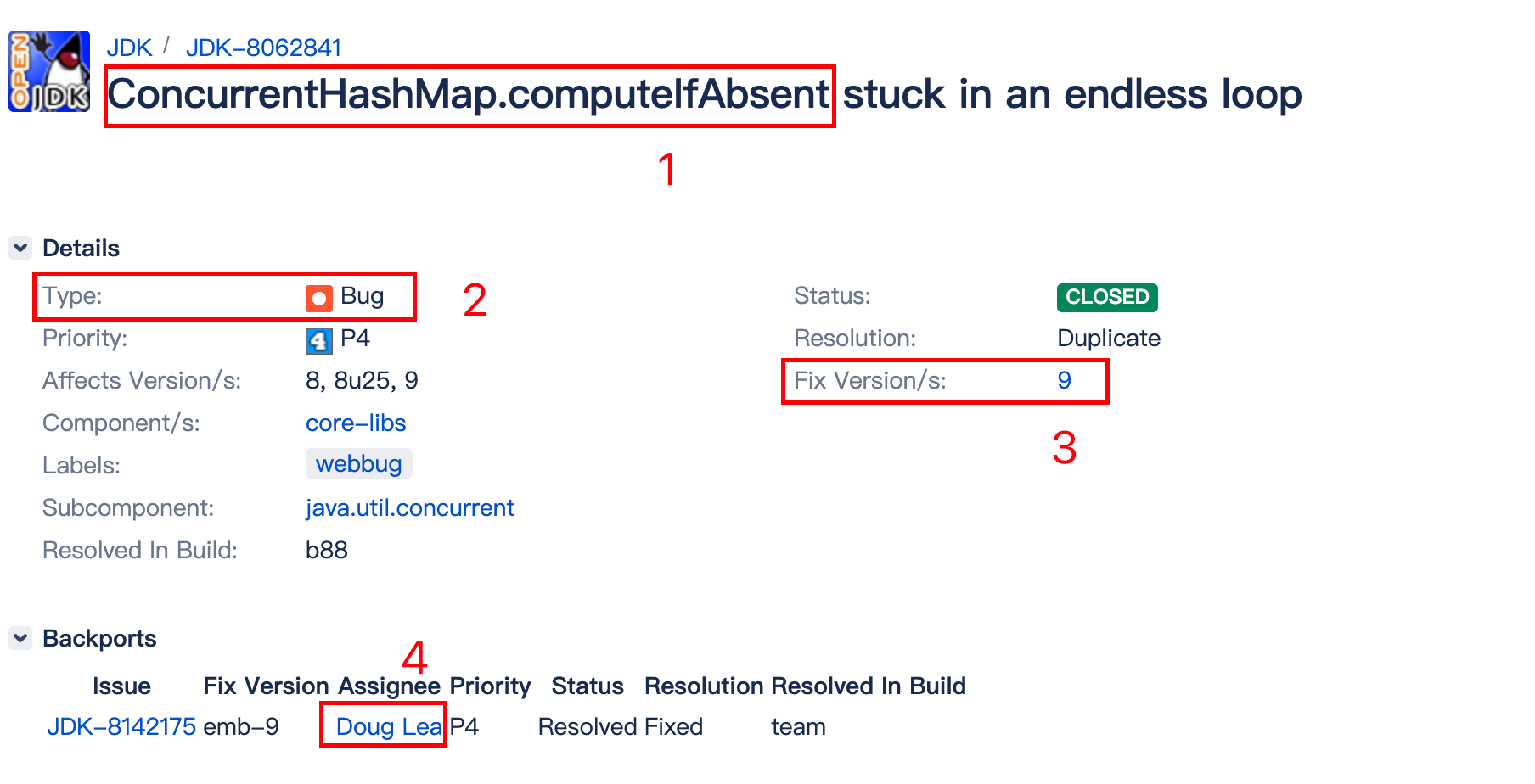Open the core-libs component link

click(356, 423)
